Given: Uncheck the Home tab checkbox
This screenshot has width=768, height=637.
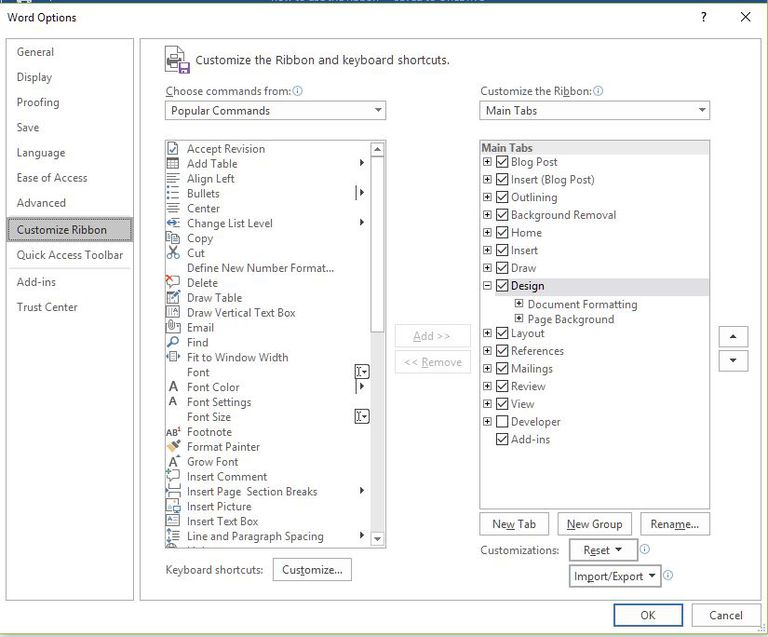Looking at the screenshot, I should point(502,232).
